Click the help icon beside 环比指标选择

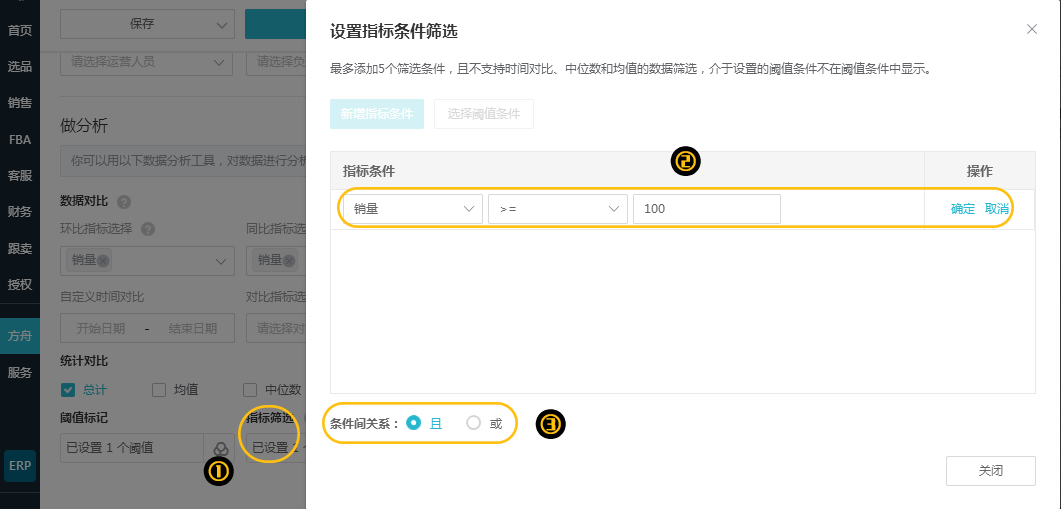pyautogui.click(x=148, y=229)
